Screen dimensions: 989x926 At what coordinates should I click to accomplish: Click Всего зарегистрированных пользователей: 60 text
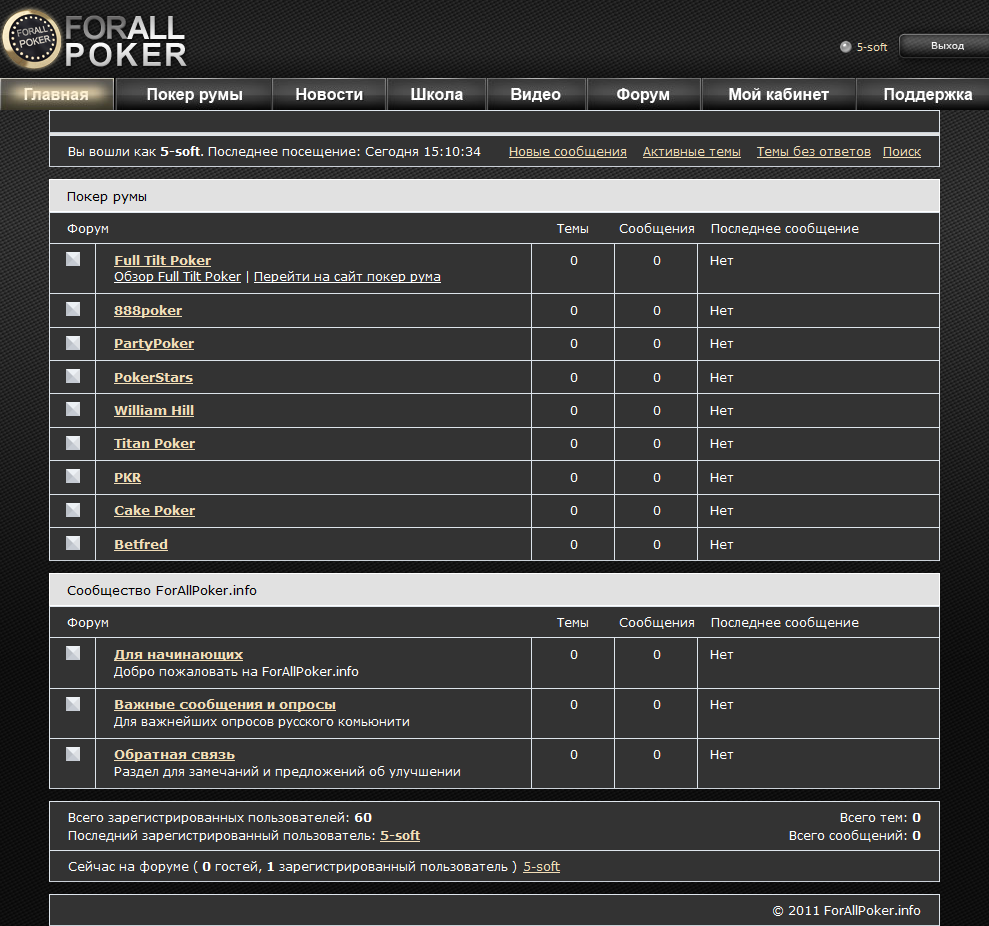219,818
